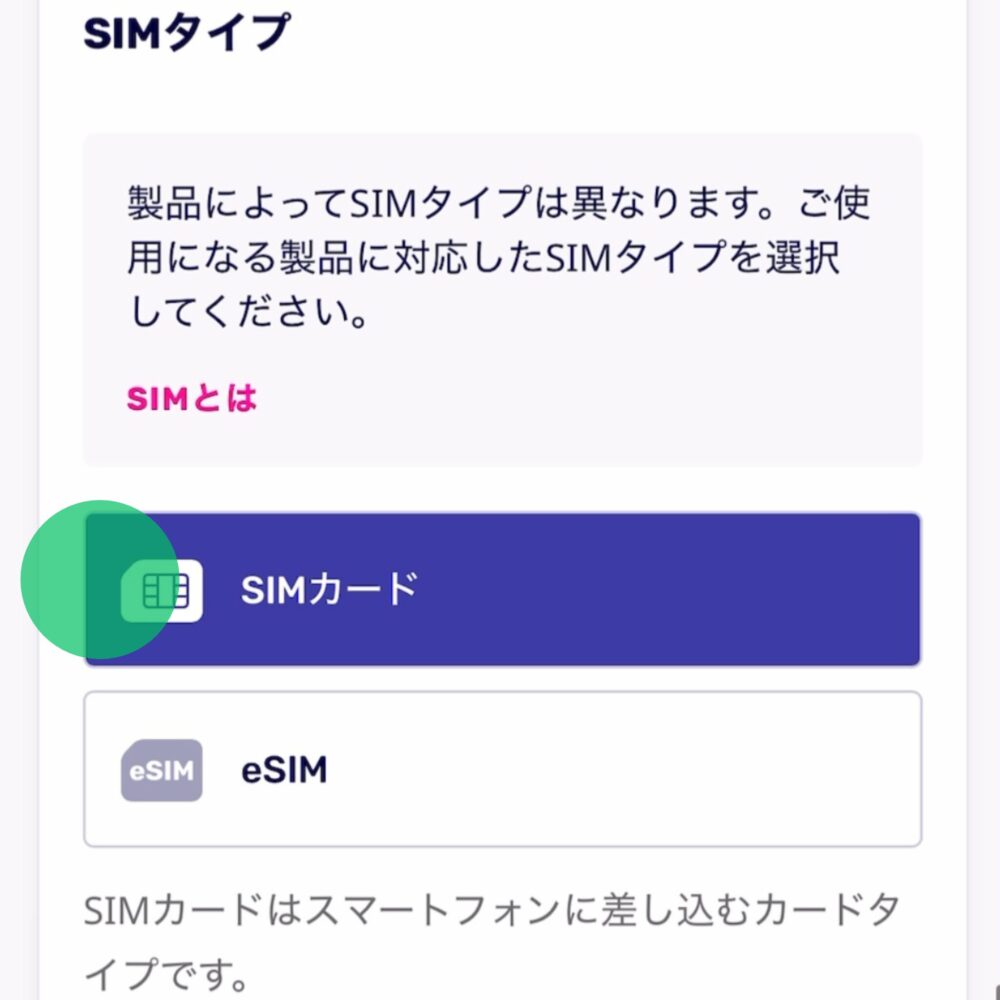This screenshot has height=1000, width=1000.
Task: Click the gray eSIM badge icon
Action: (x=162, y=770)
